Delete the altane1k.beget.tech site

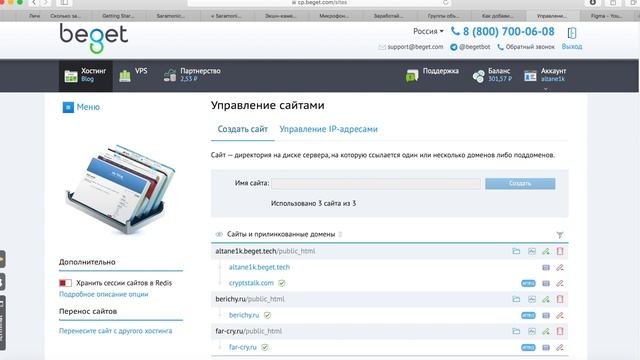pyautogui.click(x=560, y=251)
